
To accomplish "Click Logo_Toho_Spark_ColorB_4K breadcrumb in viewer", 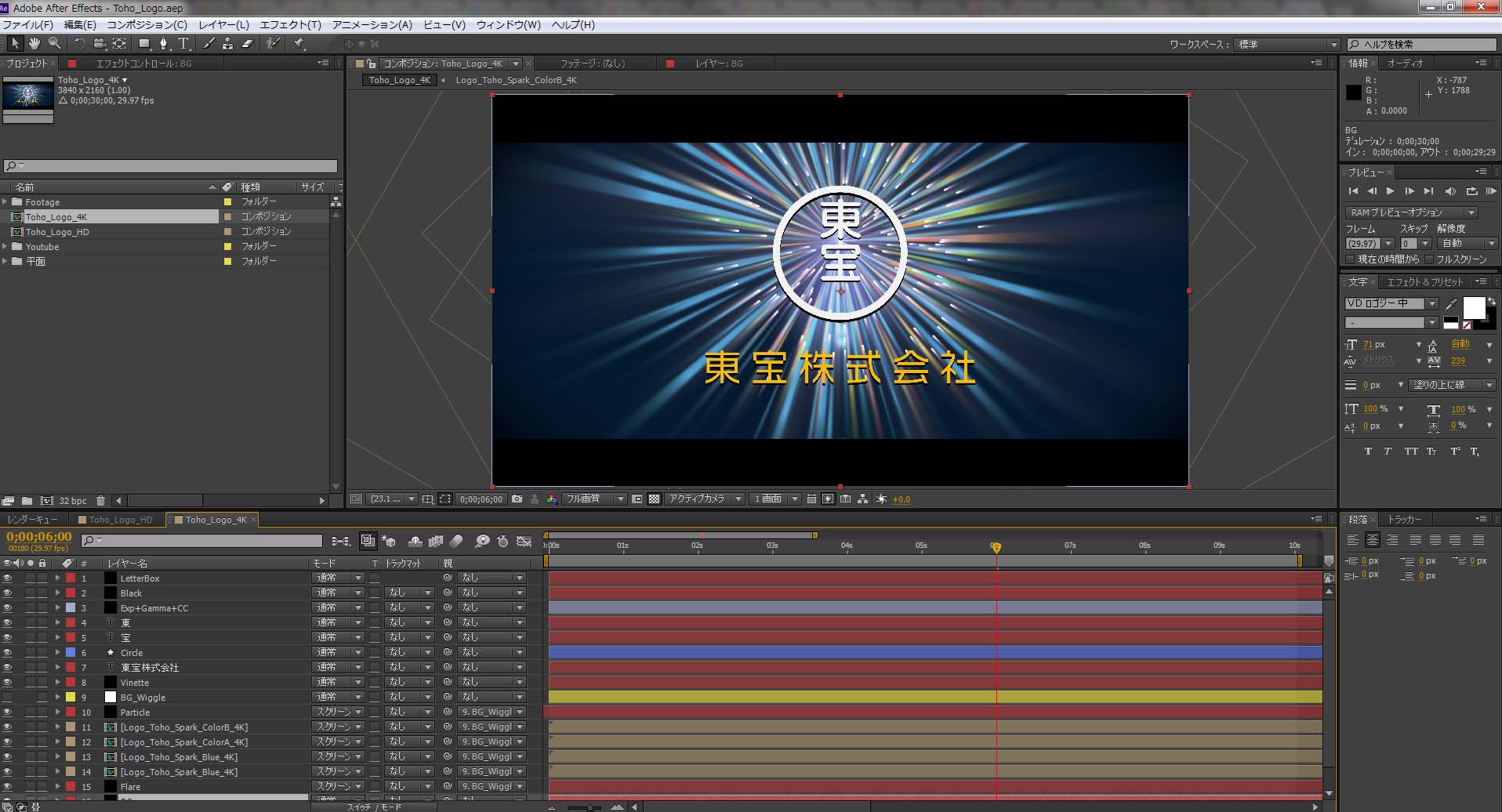I will click(516, 80).
